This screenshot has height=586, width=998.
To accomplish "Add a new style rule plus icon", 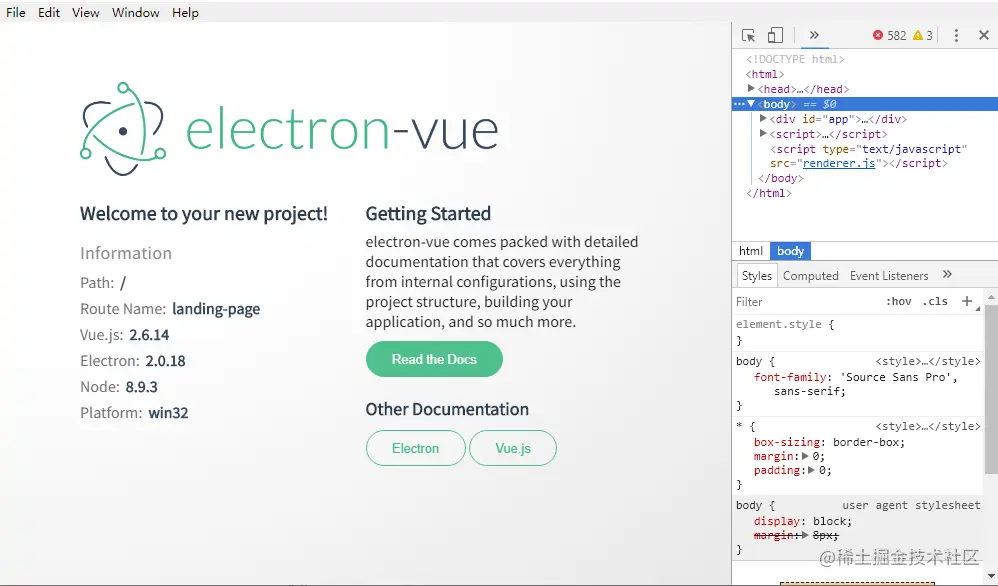I will point(967,301).
